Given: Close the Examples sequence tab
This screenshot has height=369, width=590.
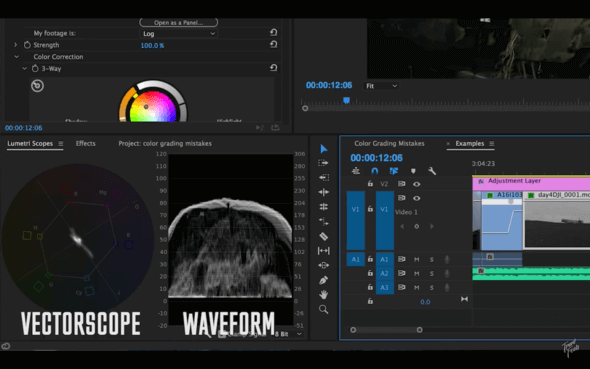Looking at the screenshot, I should point(448,144).
